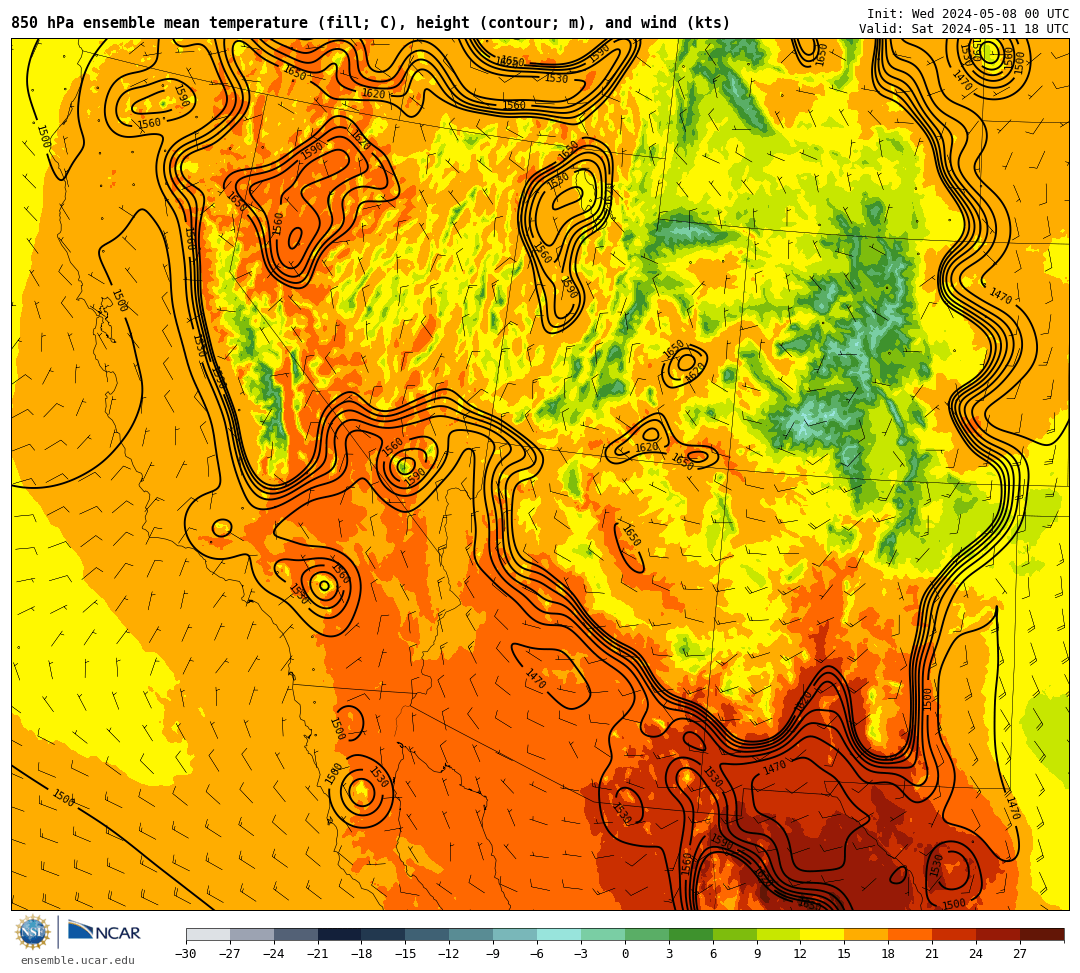Click the '−27' colorbar tick label
The height and width of the screenshot is (973, 1080).
230,954
